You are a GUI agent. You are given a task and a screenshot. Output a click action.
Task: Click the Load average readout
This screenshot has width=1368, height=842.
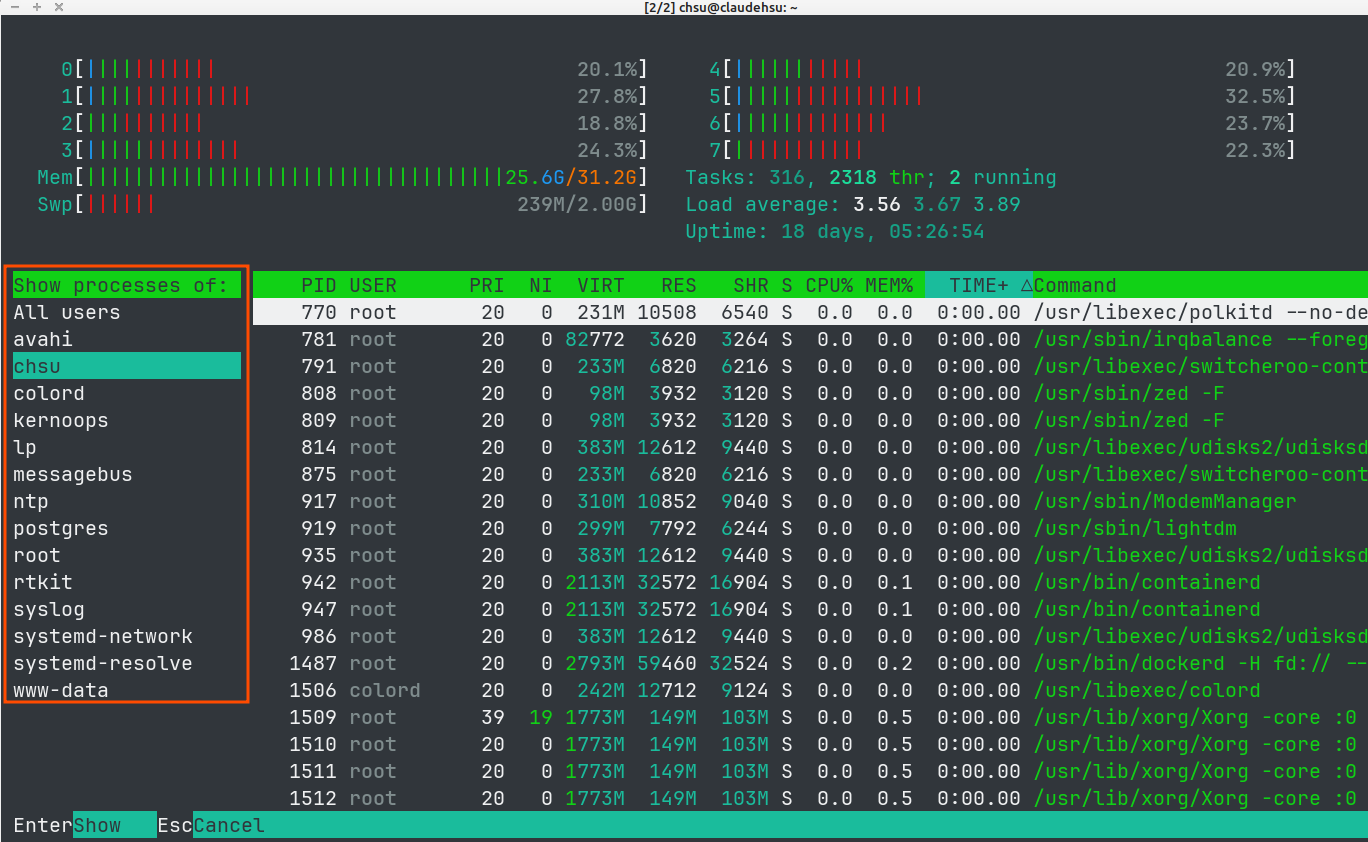point(853,204)
